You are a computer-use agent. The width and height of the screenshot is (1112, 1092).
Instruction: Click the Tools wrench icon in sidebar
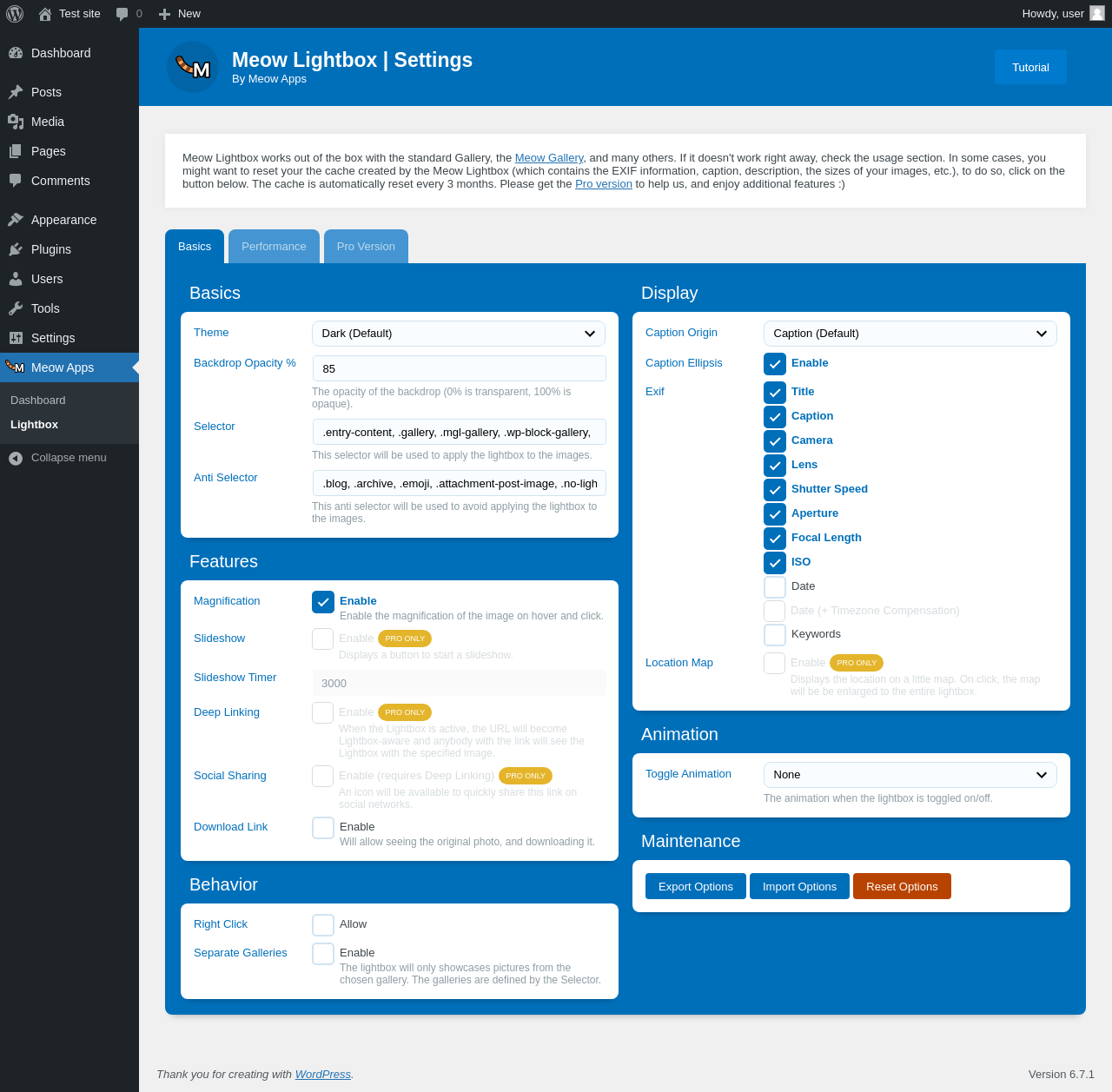pos(16,308)
